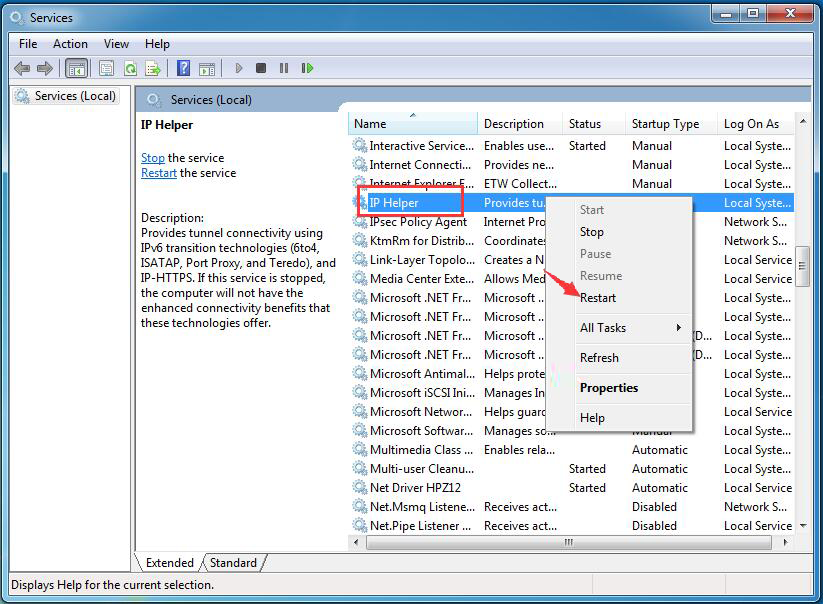Sort by the Log On As header

click(x=755, y=124)
